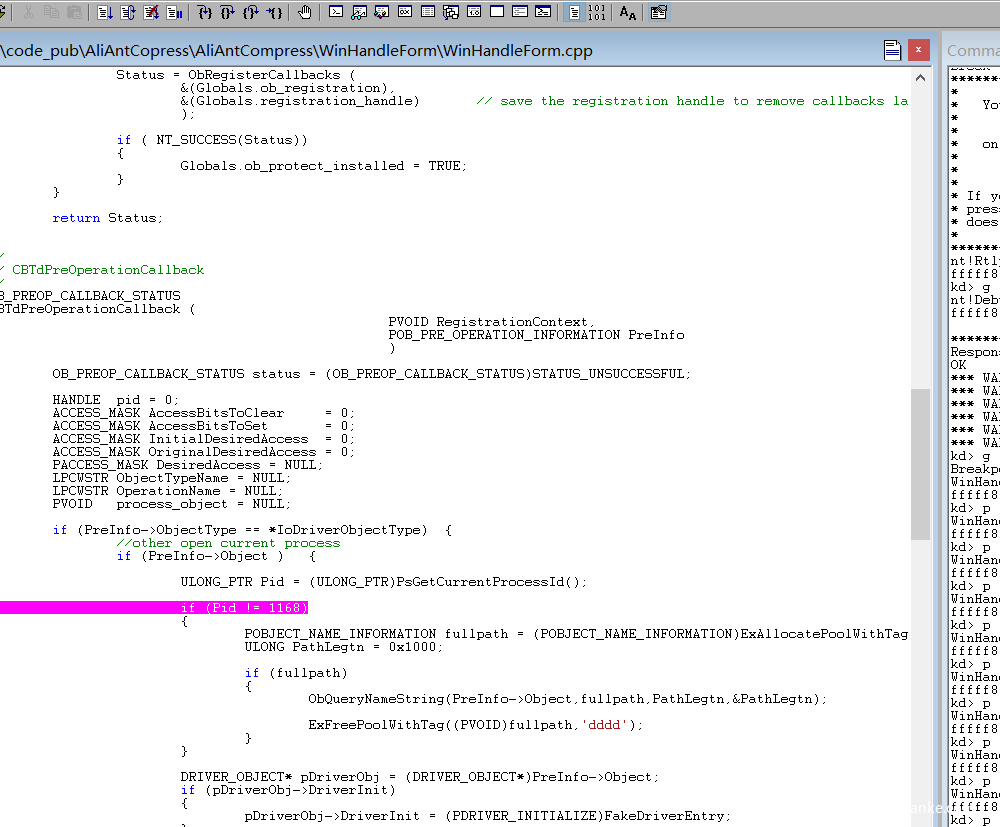The image size is (1000, 827).
Task: Open the Options dialog toolbar icon
Action: tap(658, 13)
